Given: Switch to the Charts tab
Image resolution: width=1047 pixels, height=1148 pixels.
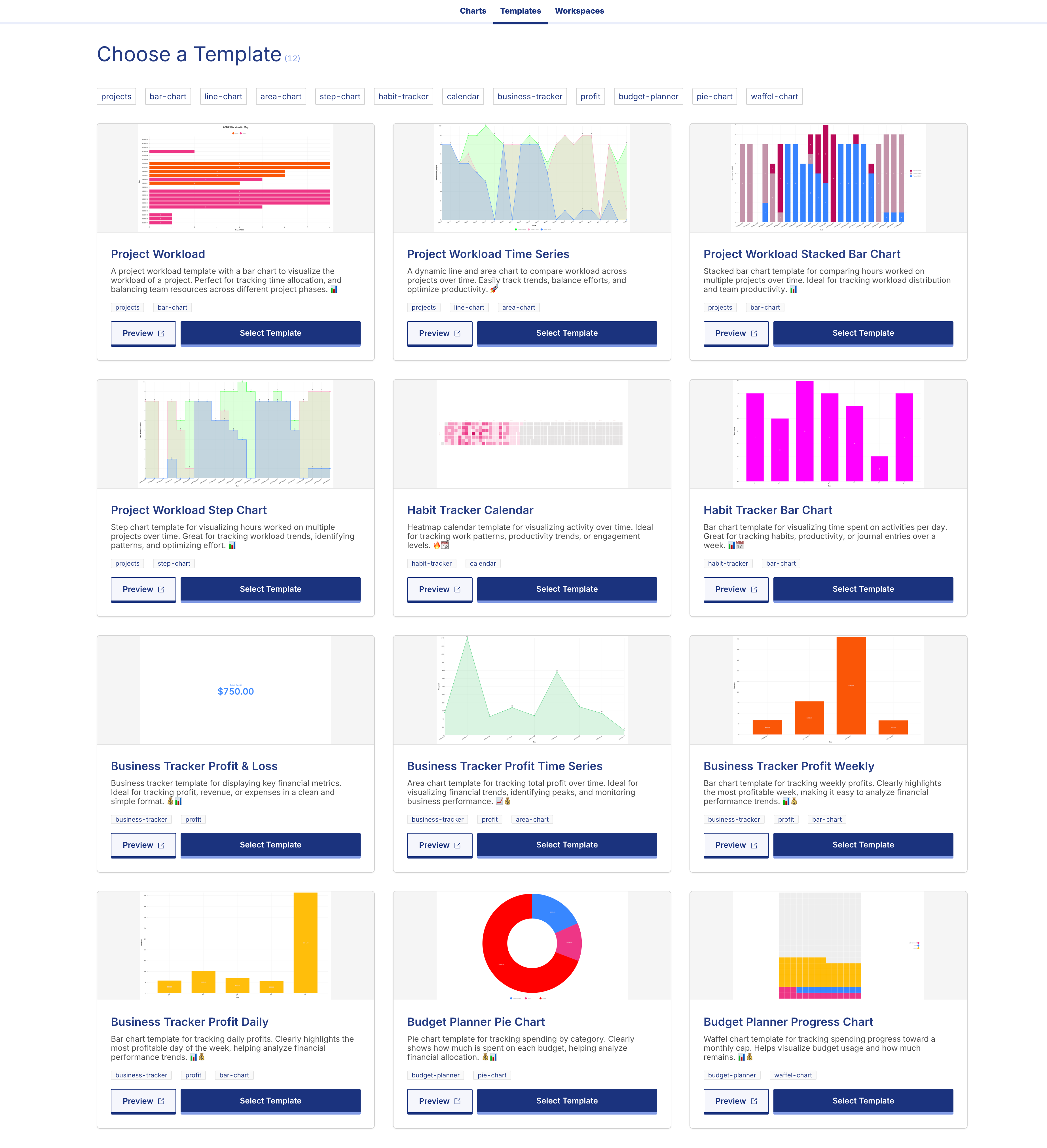Looking at the screenshot, I should point(473,10).
